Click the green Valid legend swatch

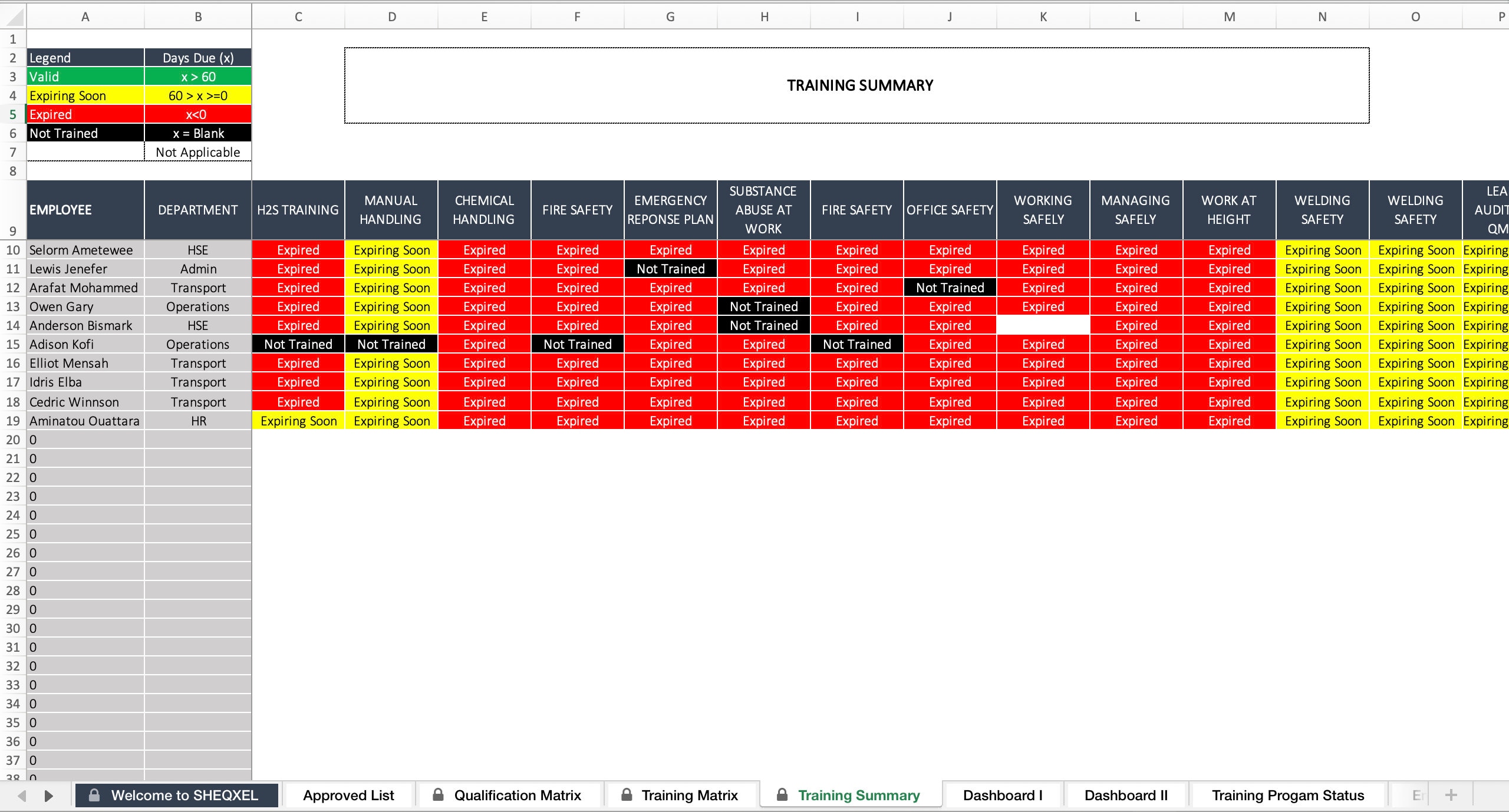pyautogui.click(x=85, y=77)
